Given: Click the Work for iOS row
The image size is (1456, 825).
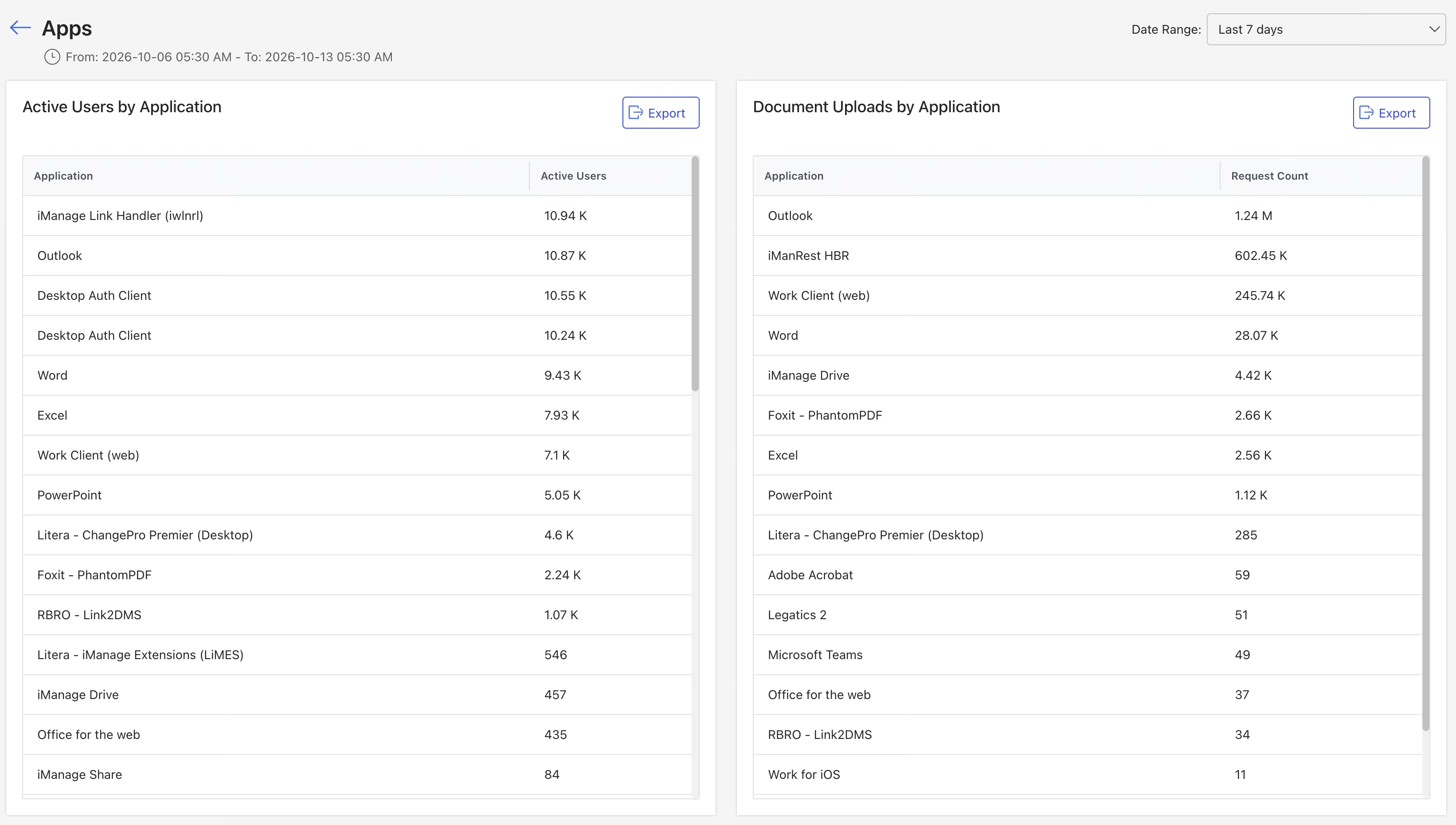Looking at the screenshot, I should click(x=1087, y=774).
